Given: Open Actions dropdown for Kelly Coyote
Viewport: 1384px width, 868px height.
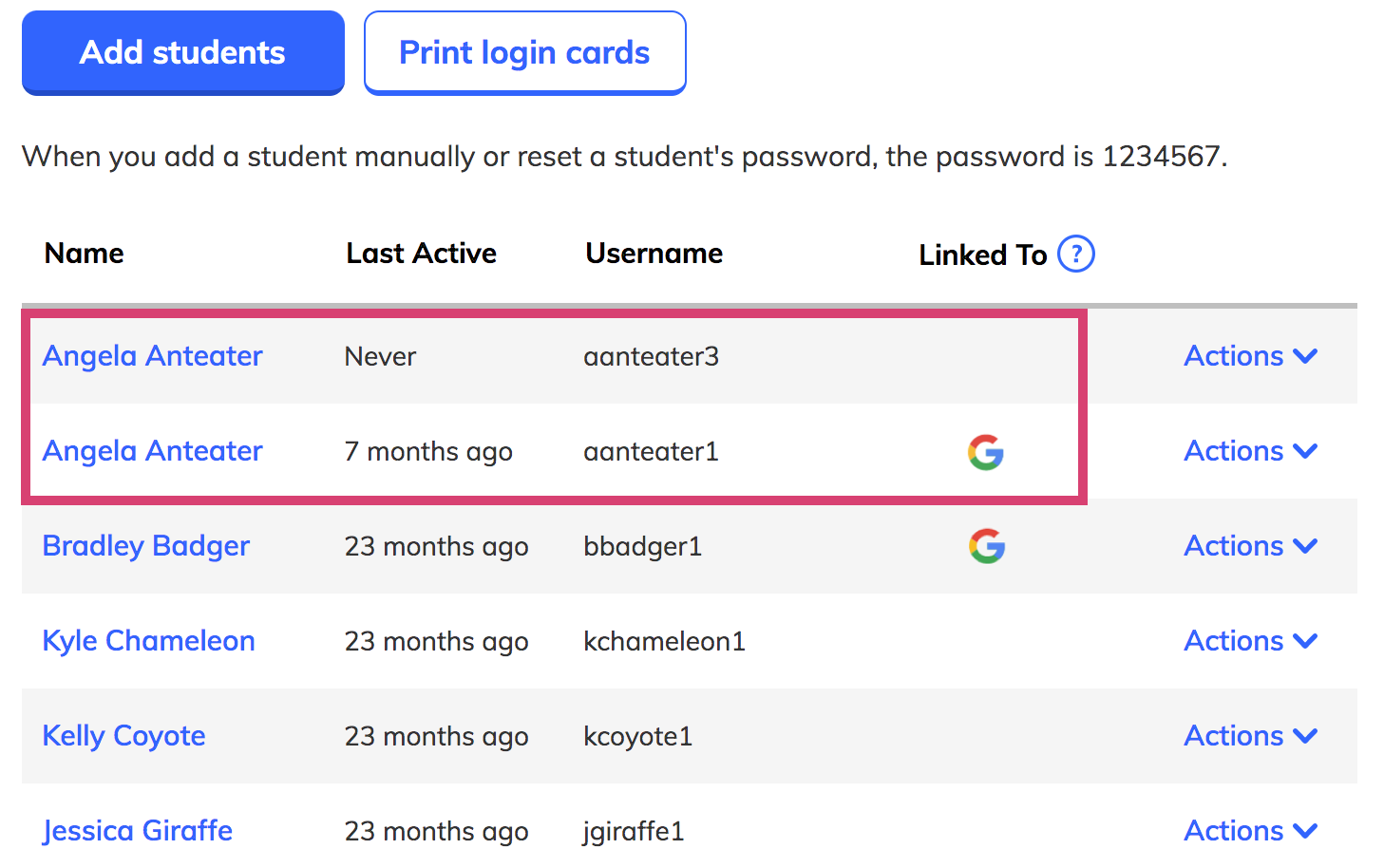Looking at the screenshot, I should 1250,736.
